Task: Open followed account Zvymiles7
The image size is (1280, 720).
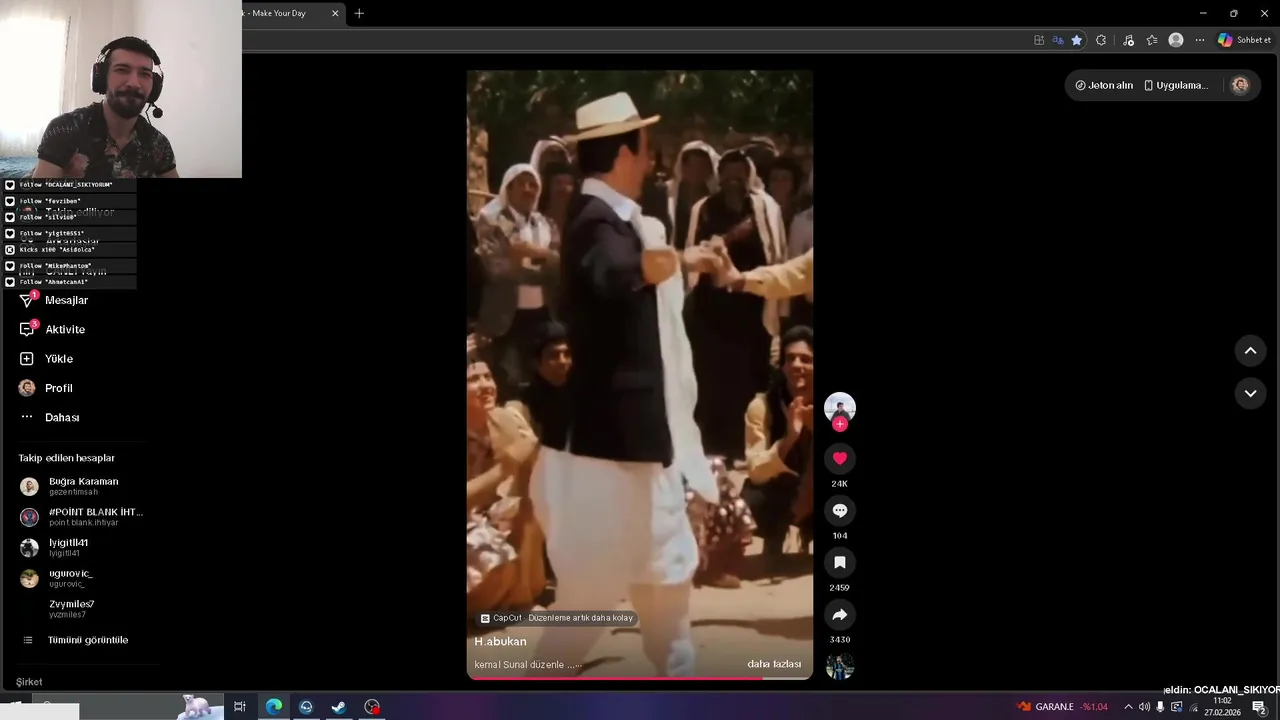Action: pos(71,609)
